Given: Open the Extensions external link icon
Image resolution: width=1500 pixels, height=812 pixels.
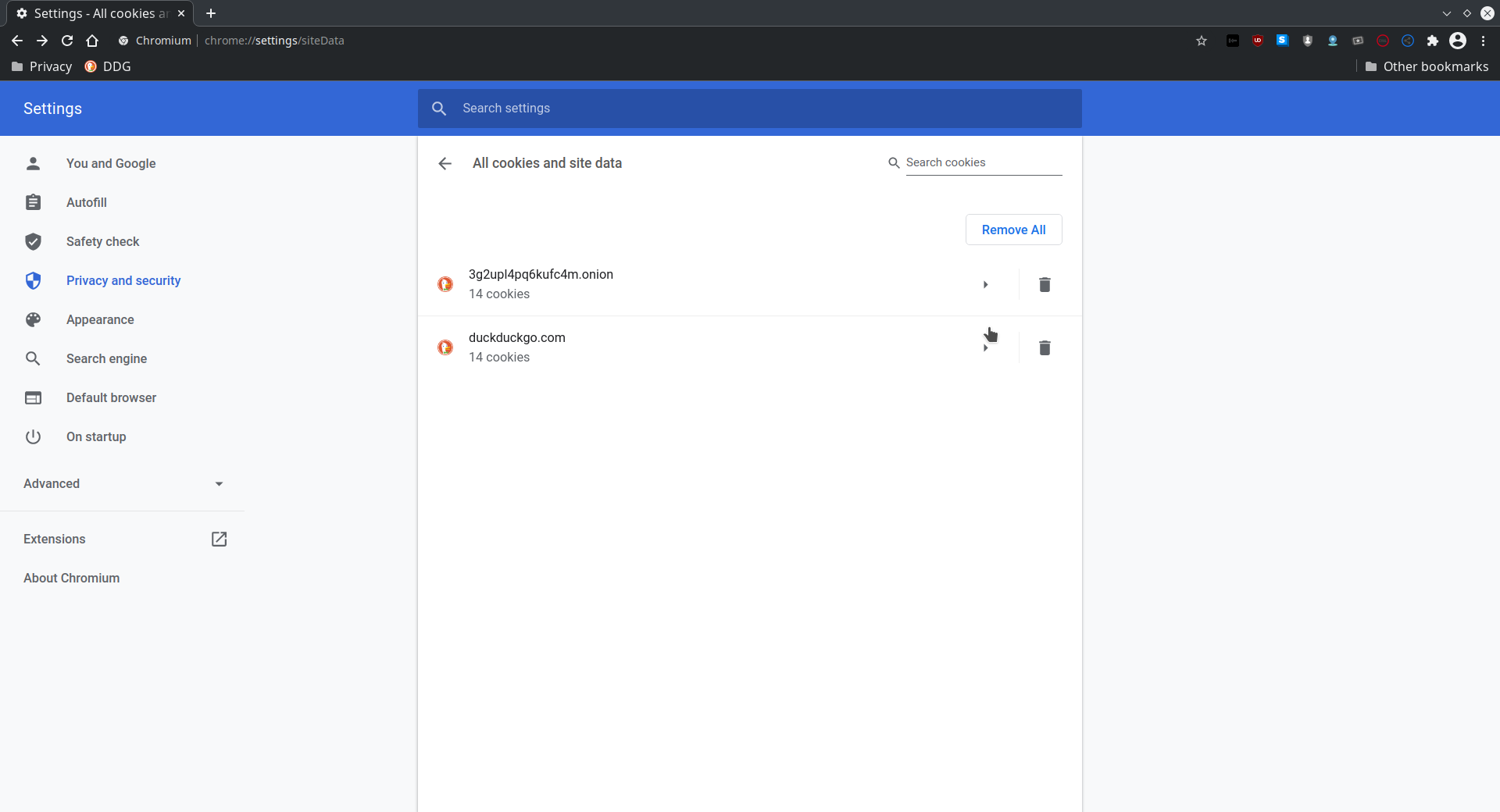Looking at the screenshot, I should click(x=220, y=540).
